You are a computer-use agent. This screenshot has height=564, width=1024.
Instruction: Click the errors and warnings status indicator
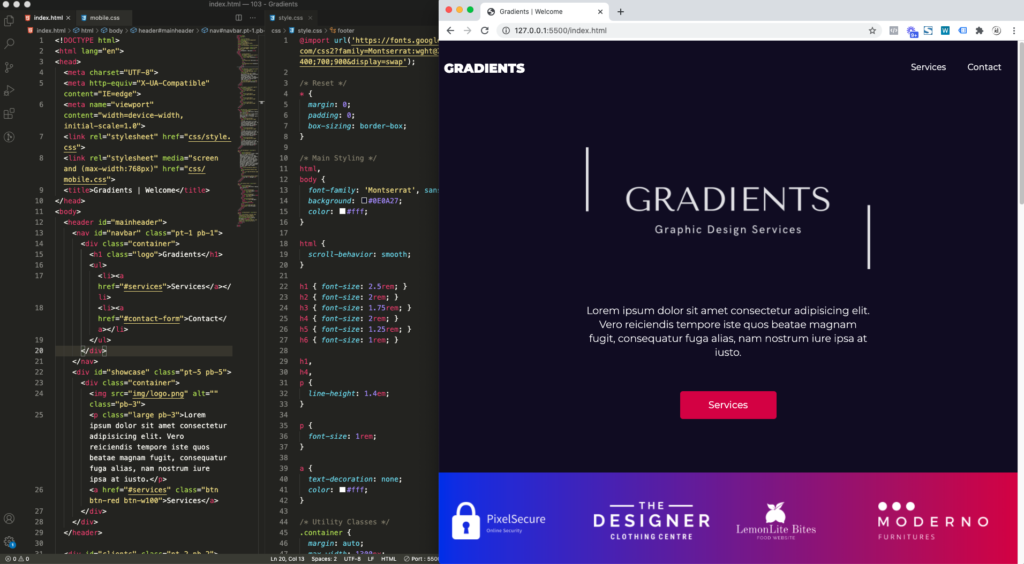point(16,559)
